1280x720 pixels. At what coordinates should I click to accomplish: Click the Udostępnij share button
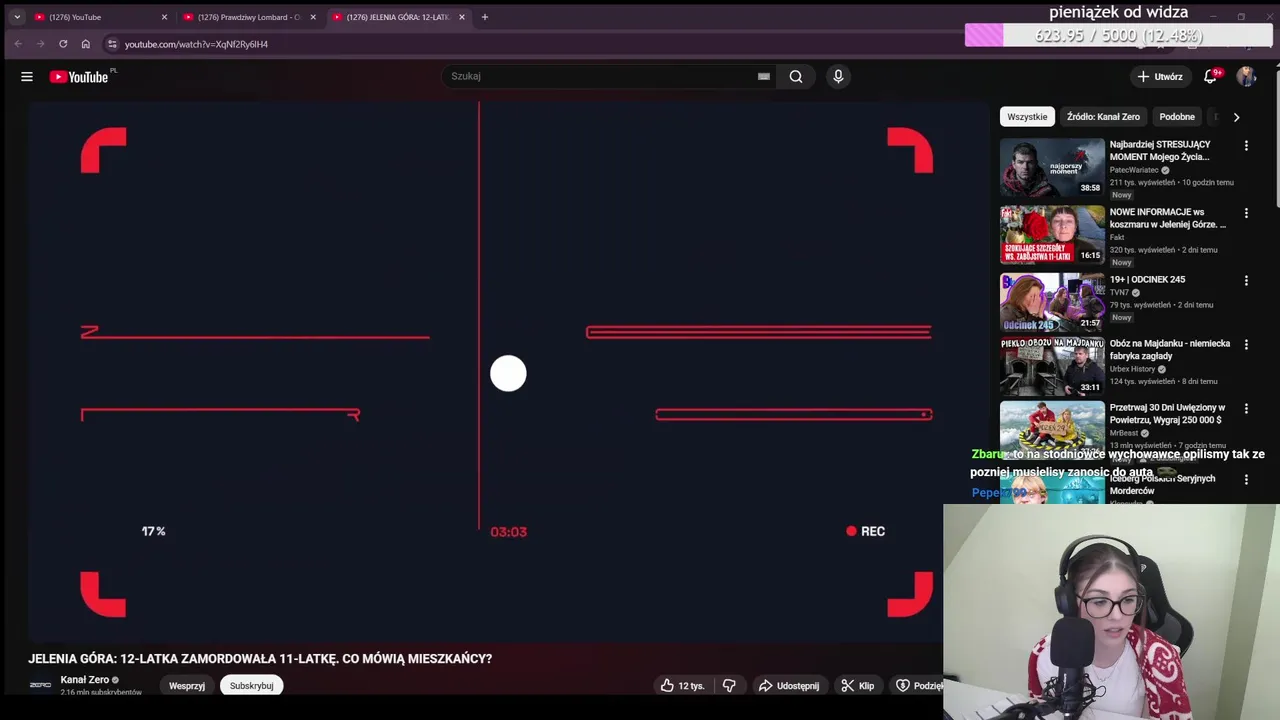[788, 686]
